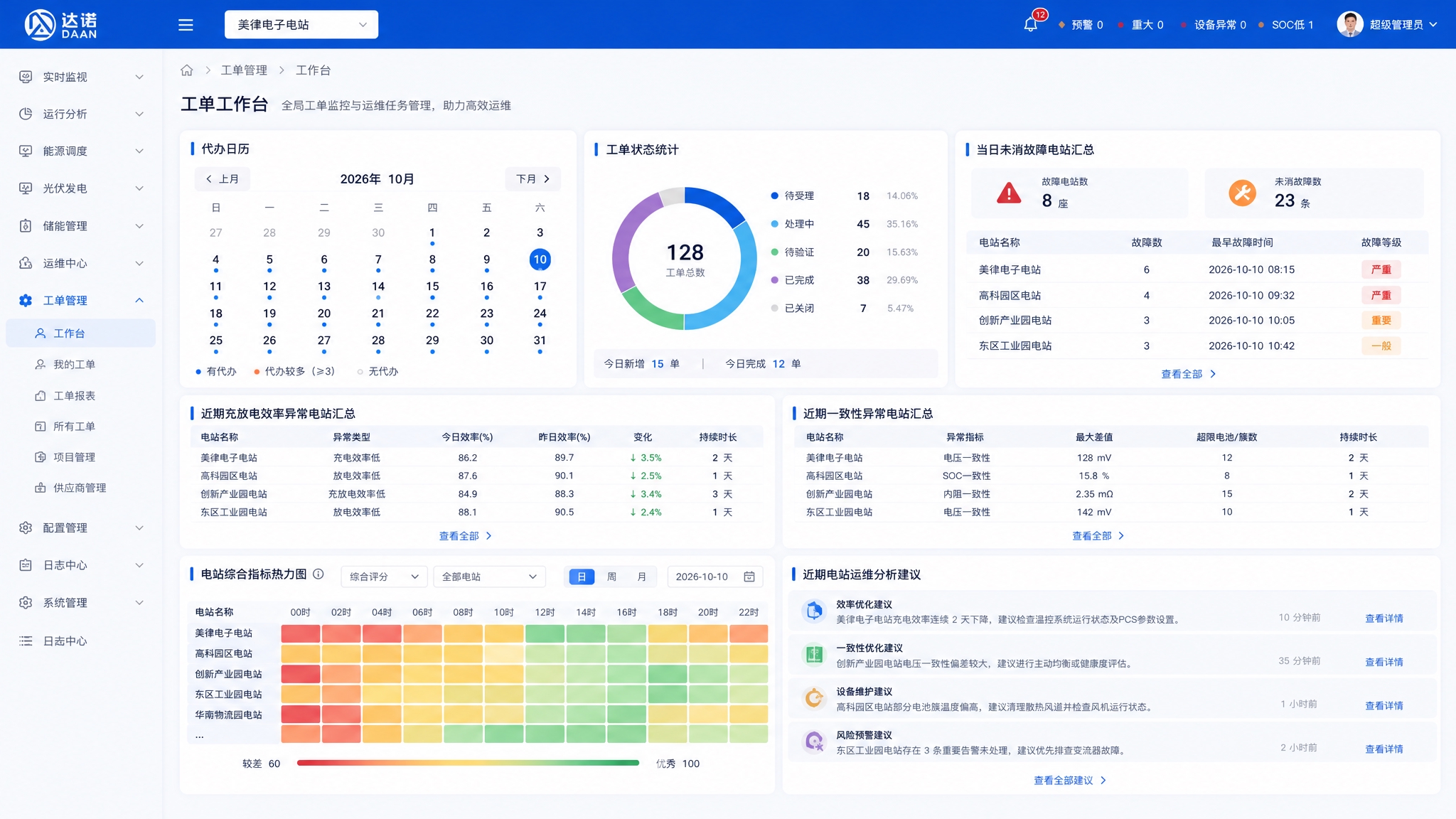Click 工单管理 in the breadcrumb
The image size is (1456, 819).
(244, 70)
